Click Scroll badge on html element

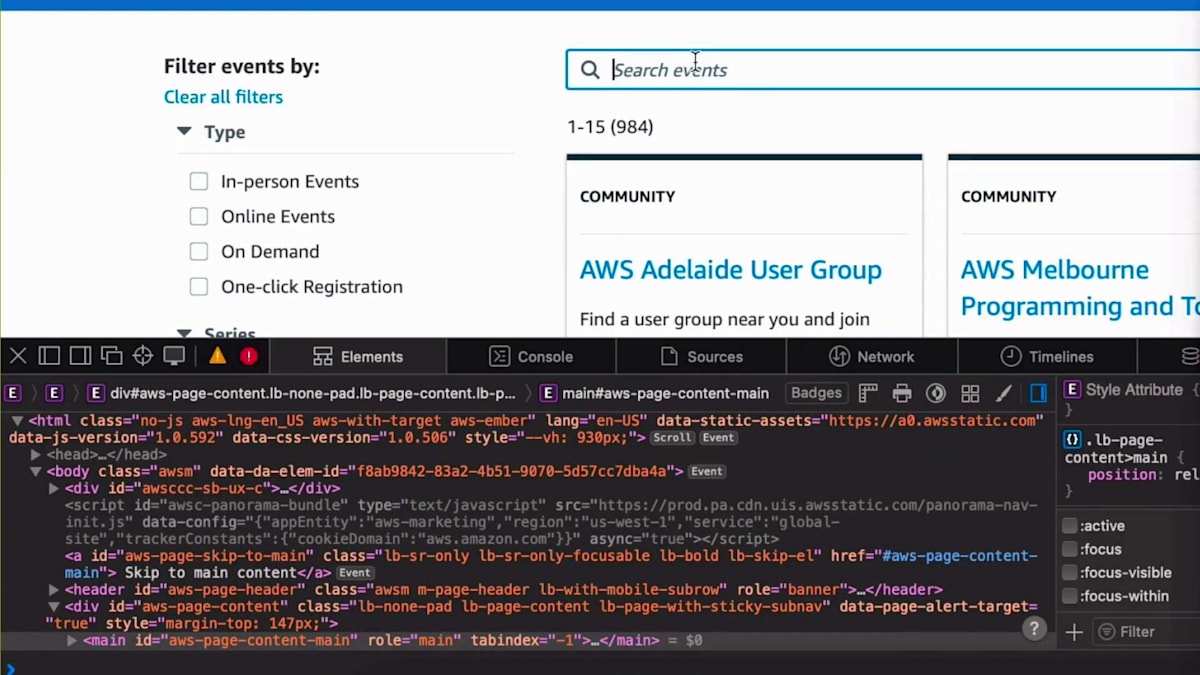point(672,438)
